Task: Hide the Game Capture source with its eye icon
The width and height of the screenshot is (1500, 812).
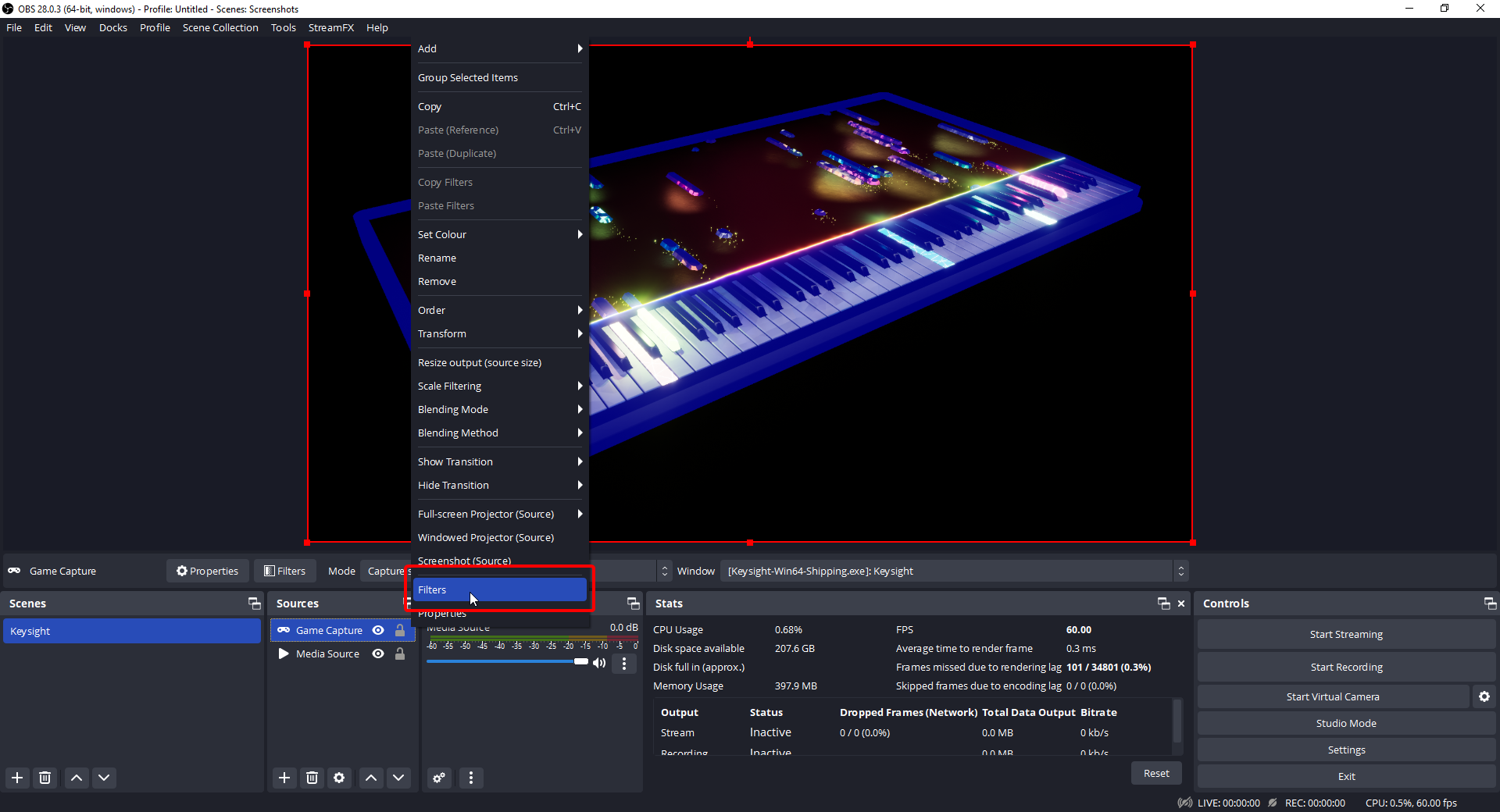Action: tap(378, 630)
